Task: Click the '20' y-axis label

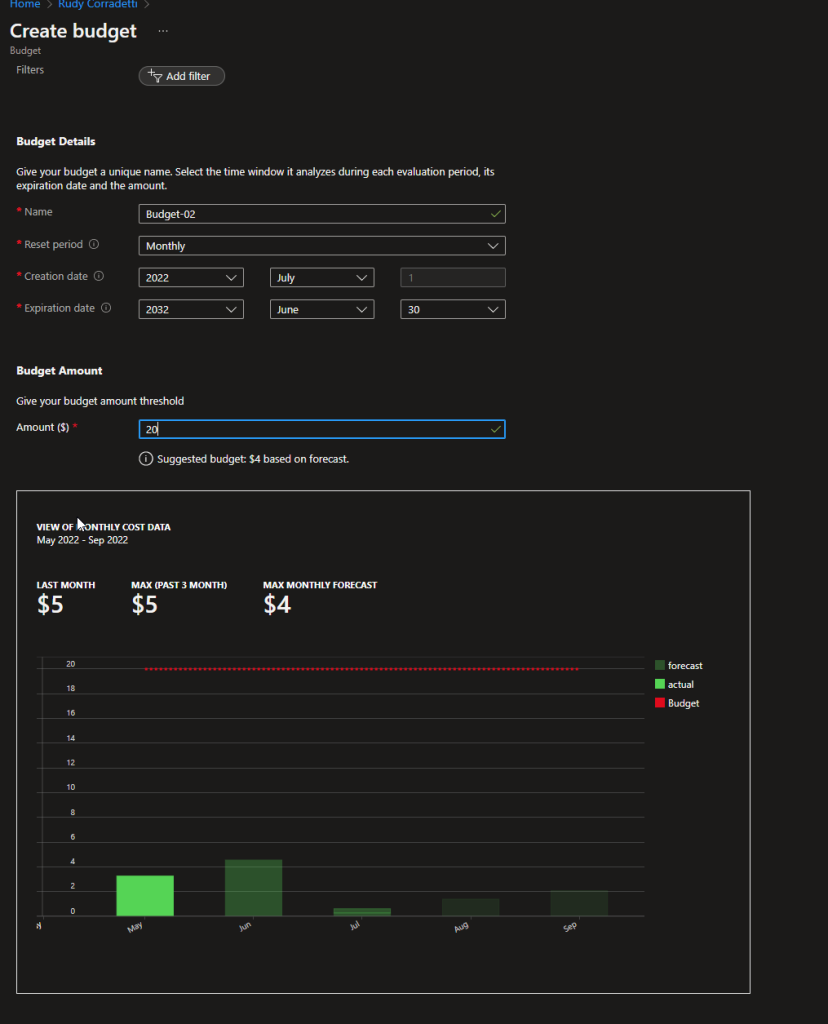Action: tap(71, 664)
